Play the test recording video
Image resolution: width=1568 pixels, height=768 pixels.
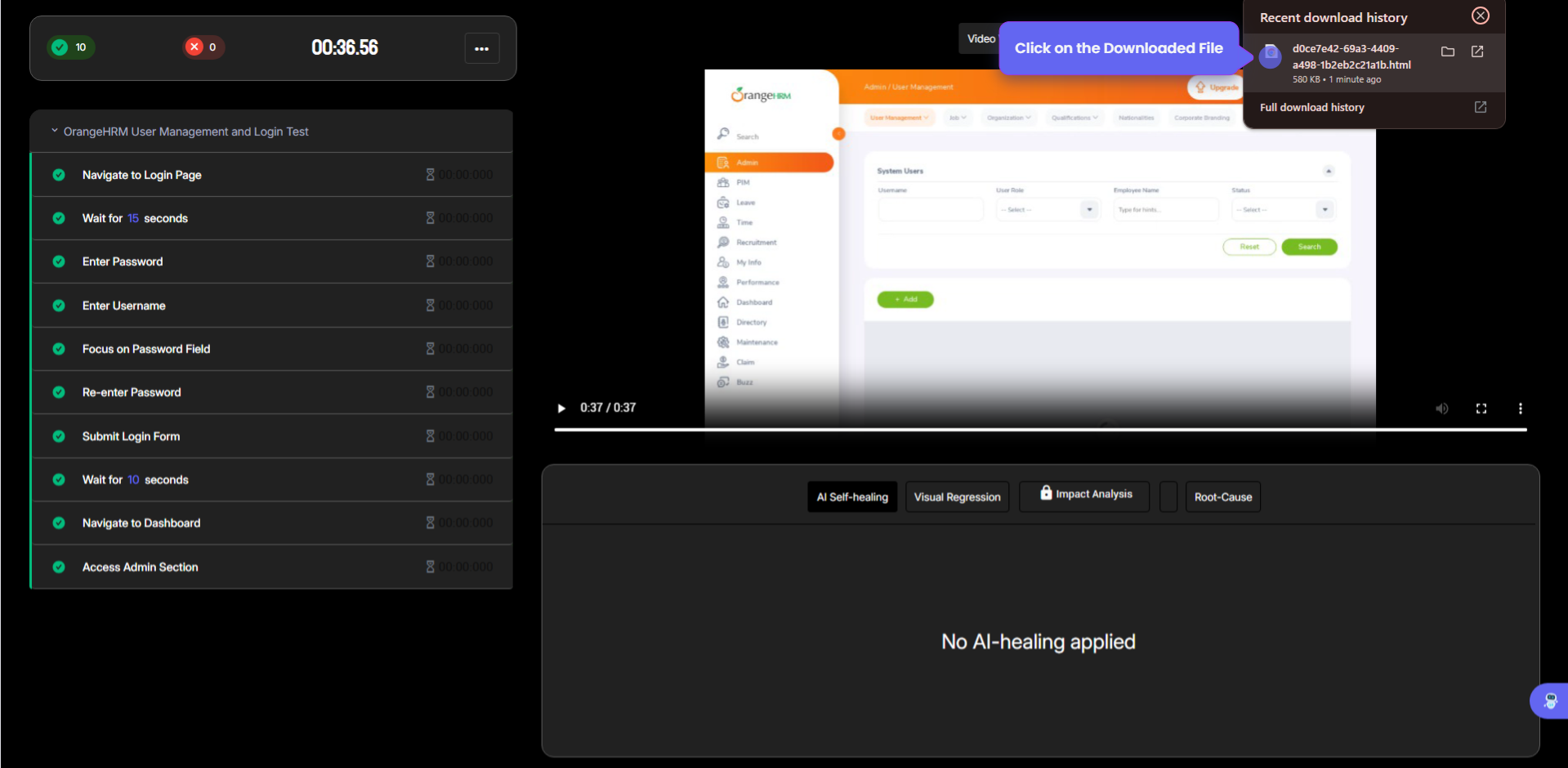pos(561,408)
